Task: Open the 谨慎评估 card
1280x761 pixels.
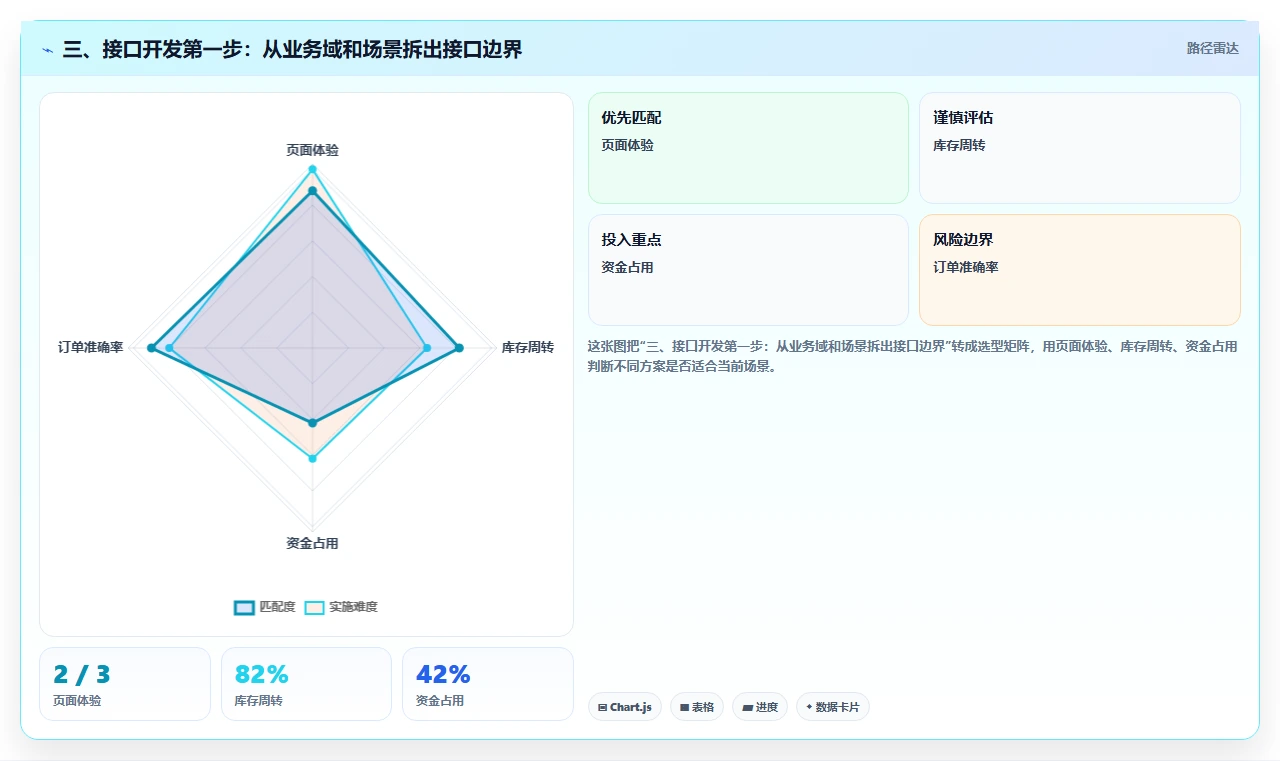Action: [x=1080, y=148]
